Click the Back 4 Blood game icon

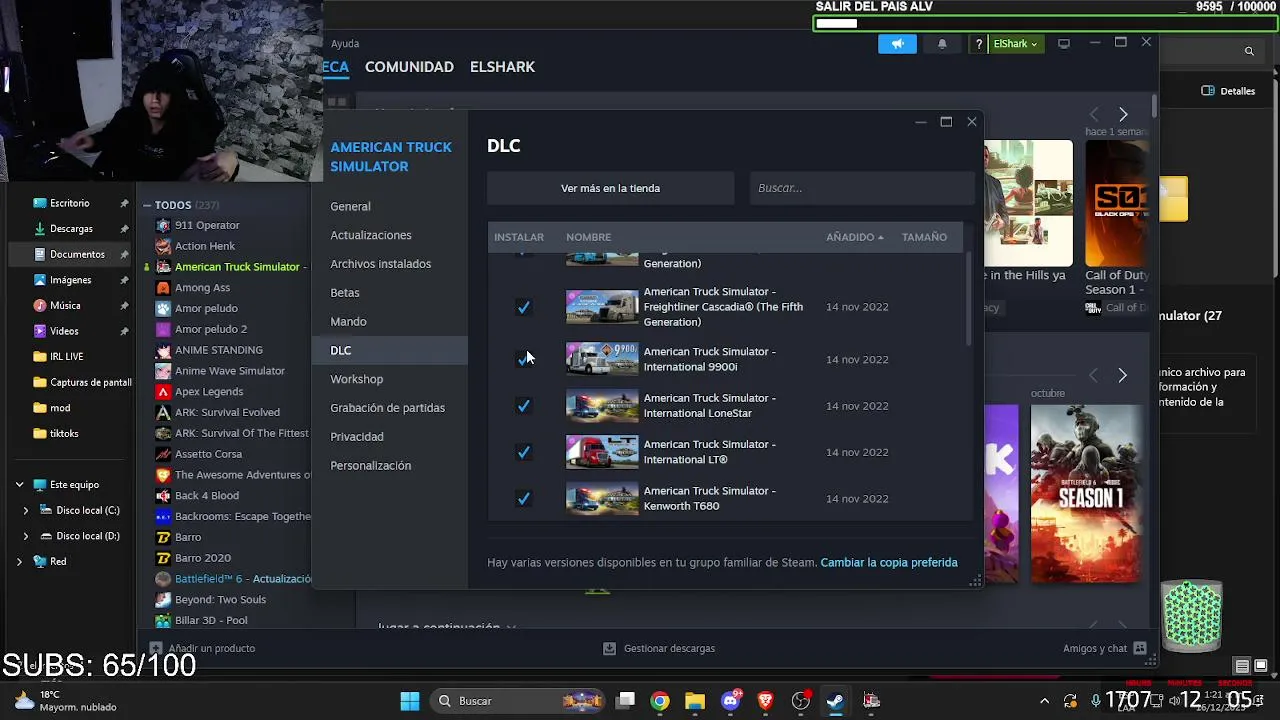coord(163,496)
